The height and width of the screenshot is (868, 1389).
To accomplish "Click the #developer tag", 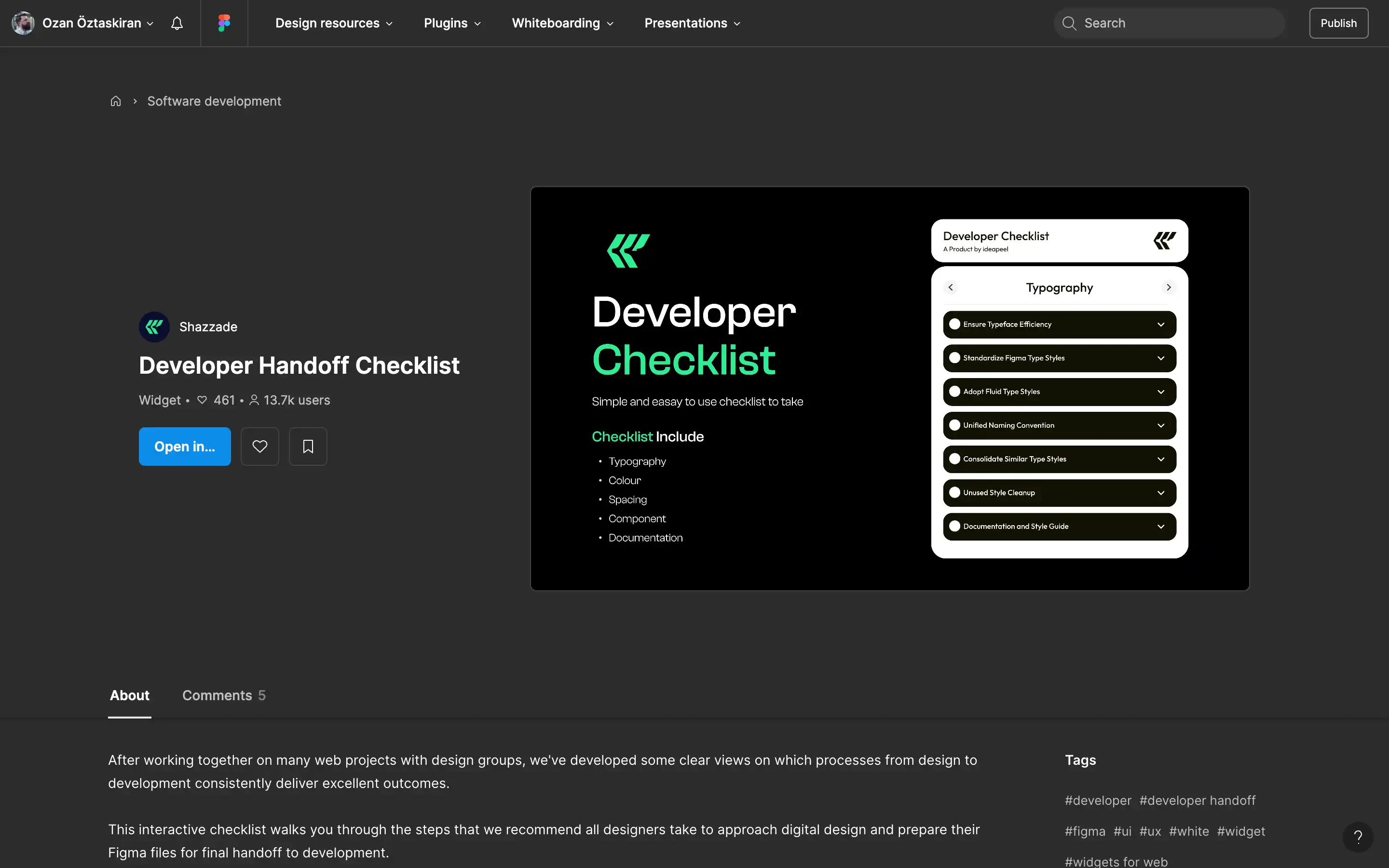I will point(1098,800).
